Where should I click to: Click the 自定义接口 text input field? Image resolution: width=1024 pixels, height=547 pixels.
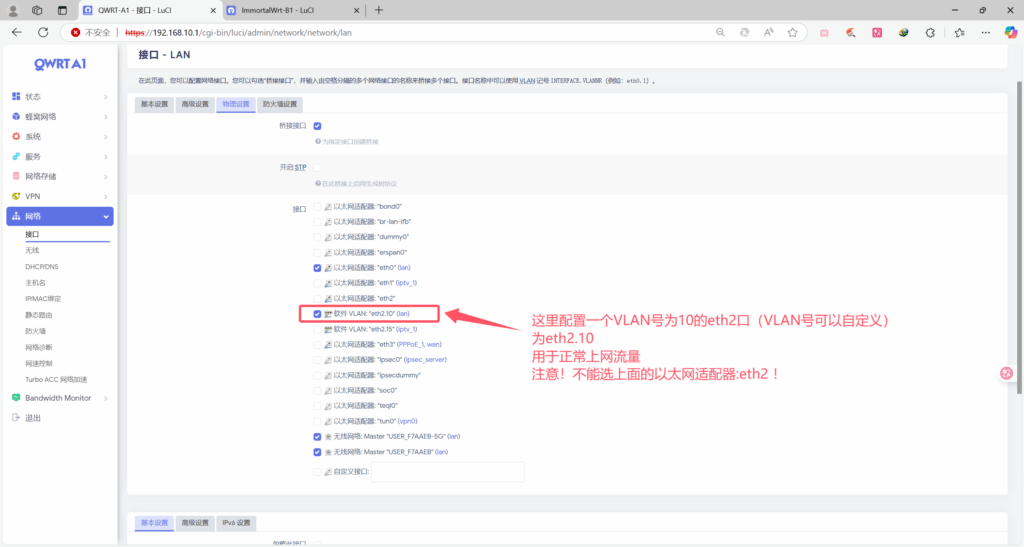pyautogui.click(x=447, y=471)
